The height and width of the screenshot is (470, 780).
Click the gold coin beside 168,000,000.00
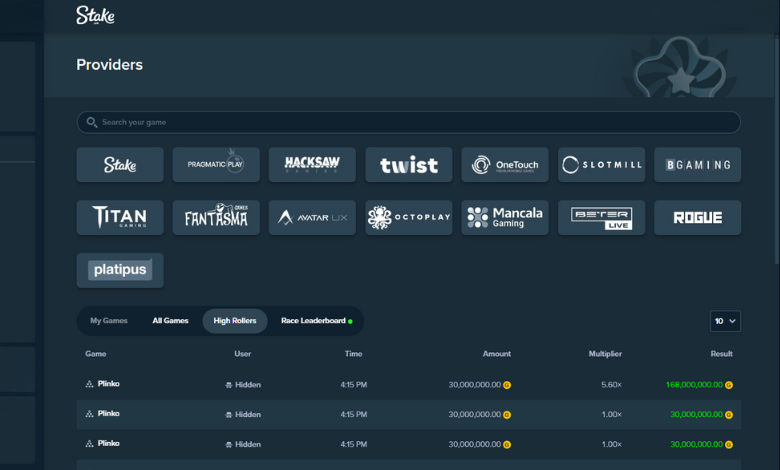click(x=729, y=384)
